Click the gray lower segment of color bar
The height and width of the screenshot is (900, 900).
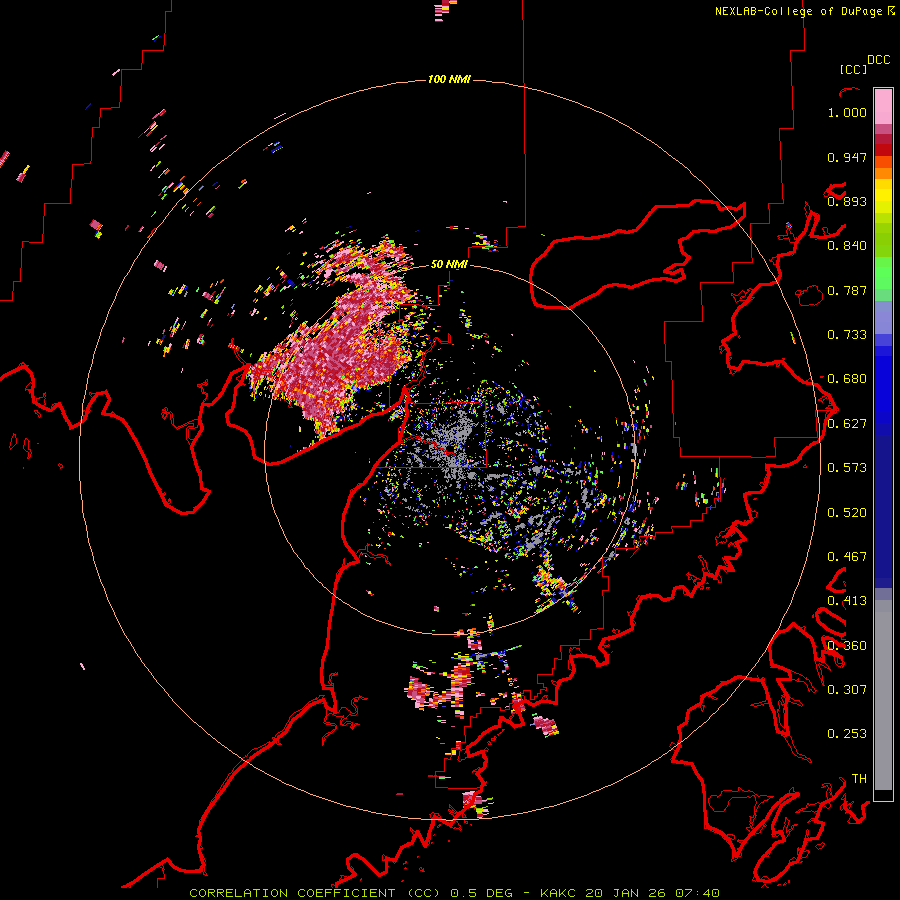[883, 695]
